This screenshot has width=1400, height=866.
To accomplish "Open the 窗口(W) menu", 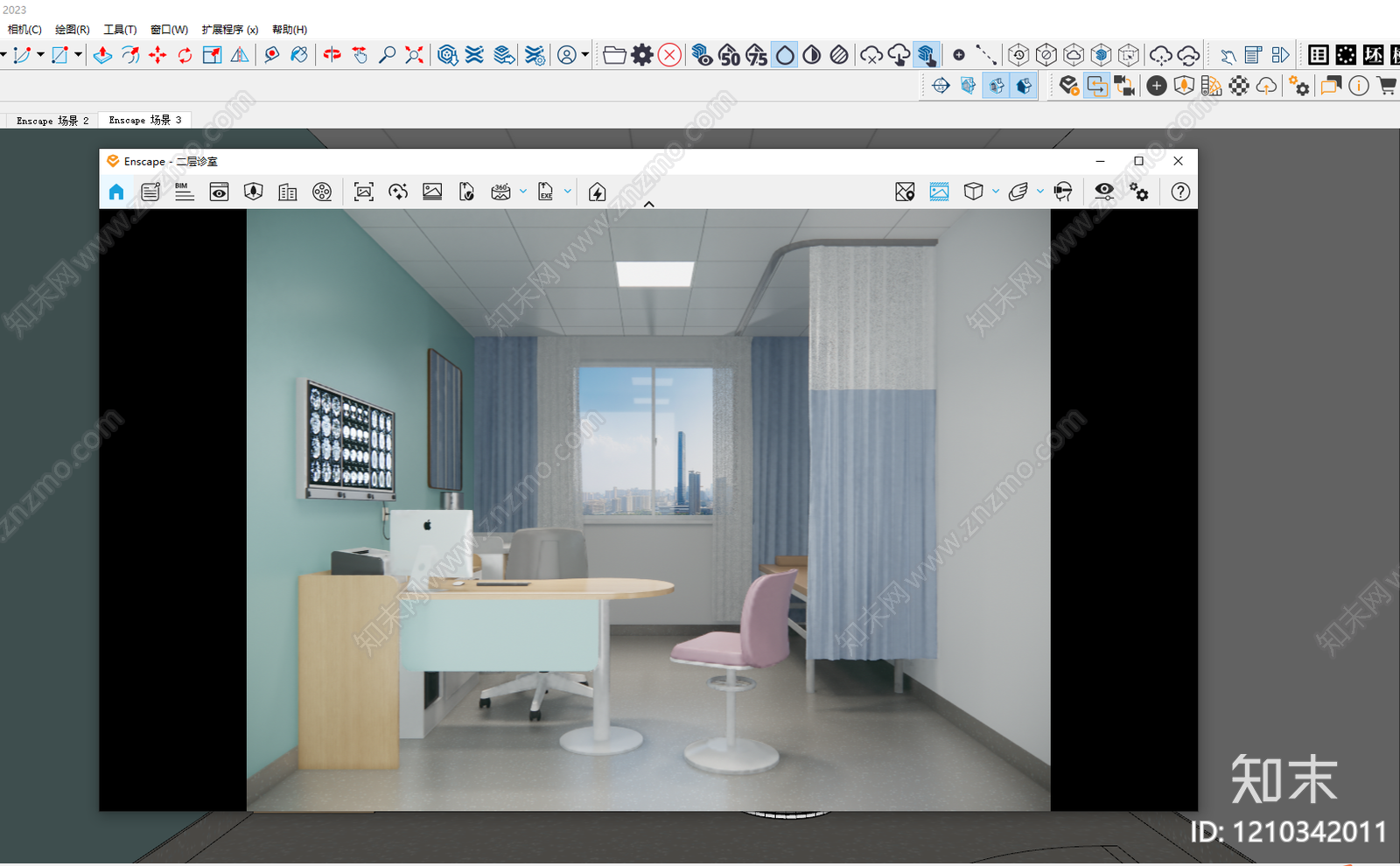I will (169, 30).
